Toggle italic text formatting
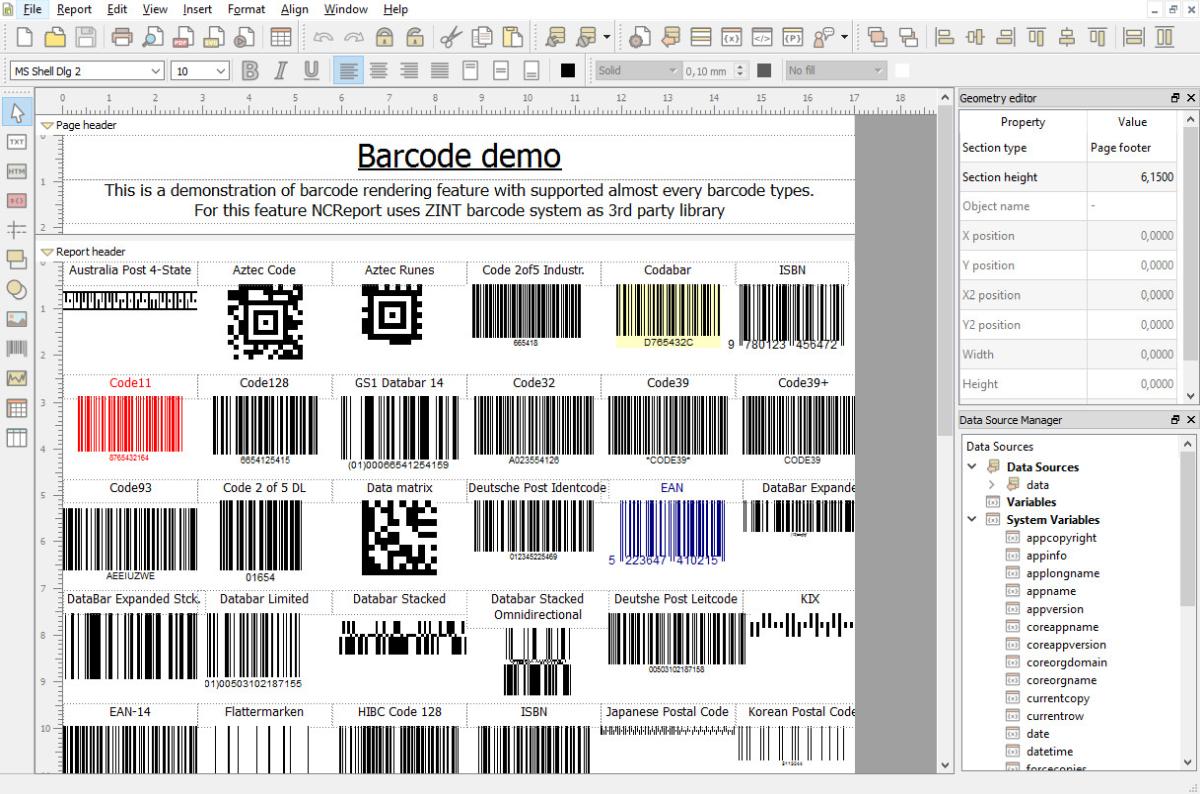The width and height of the screenshot is (1200, 794). [281, 70]
